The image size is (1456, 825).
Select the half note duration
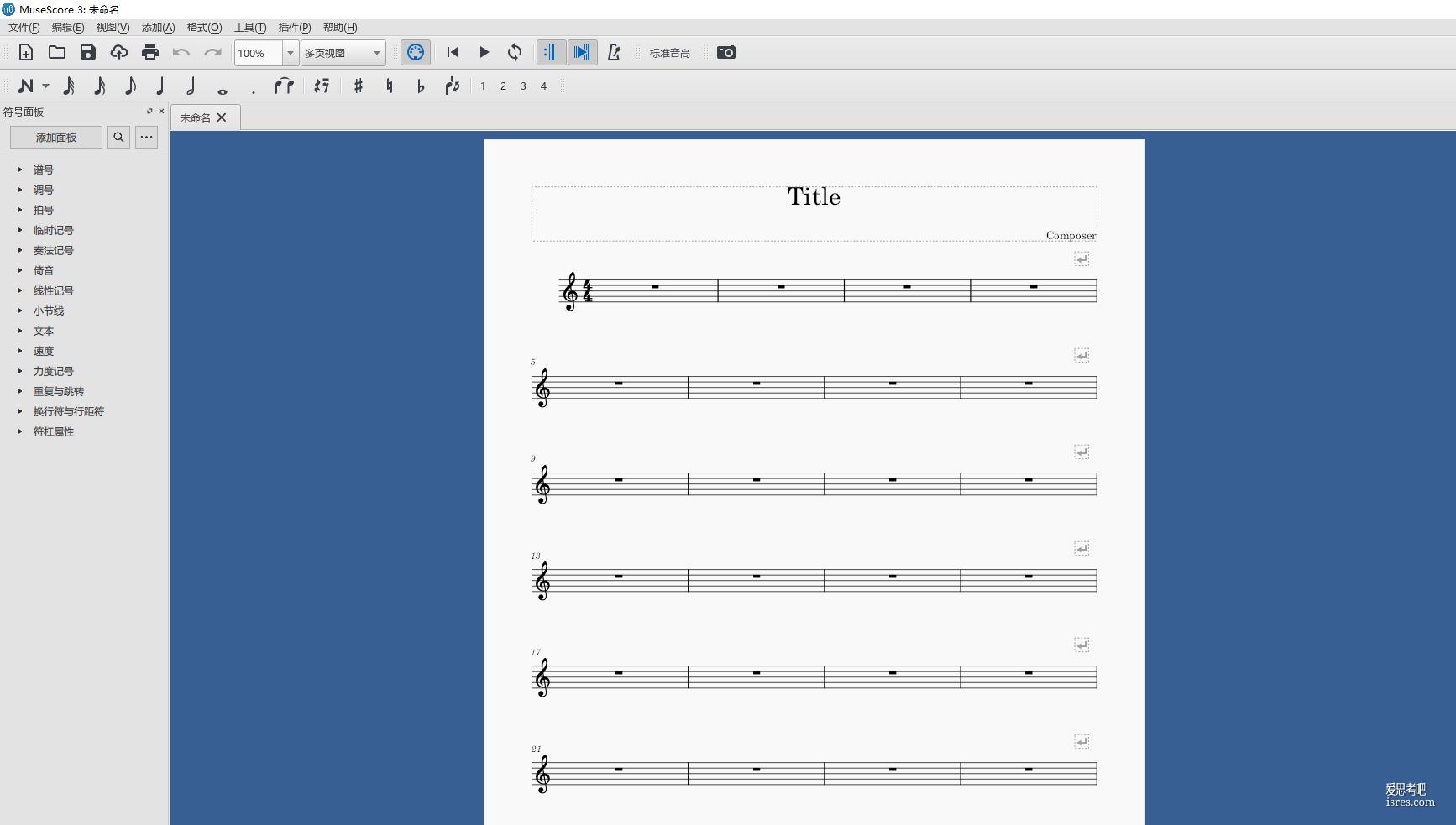191,86
